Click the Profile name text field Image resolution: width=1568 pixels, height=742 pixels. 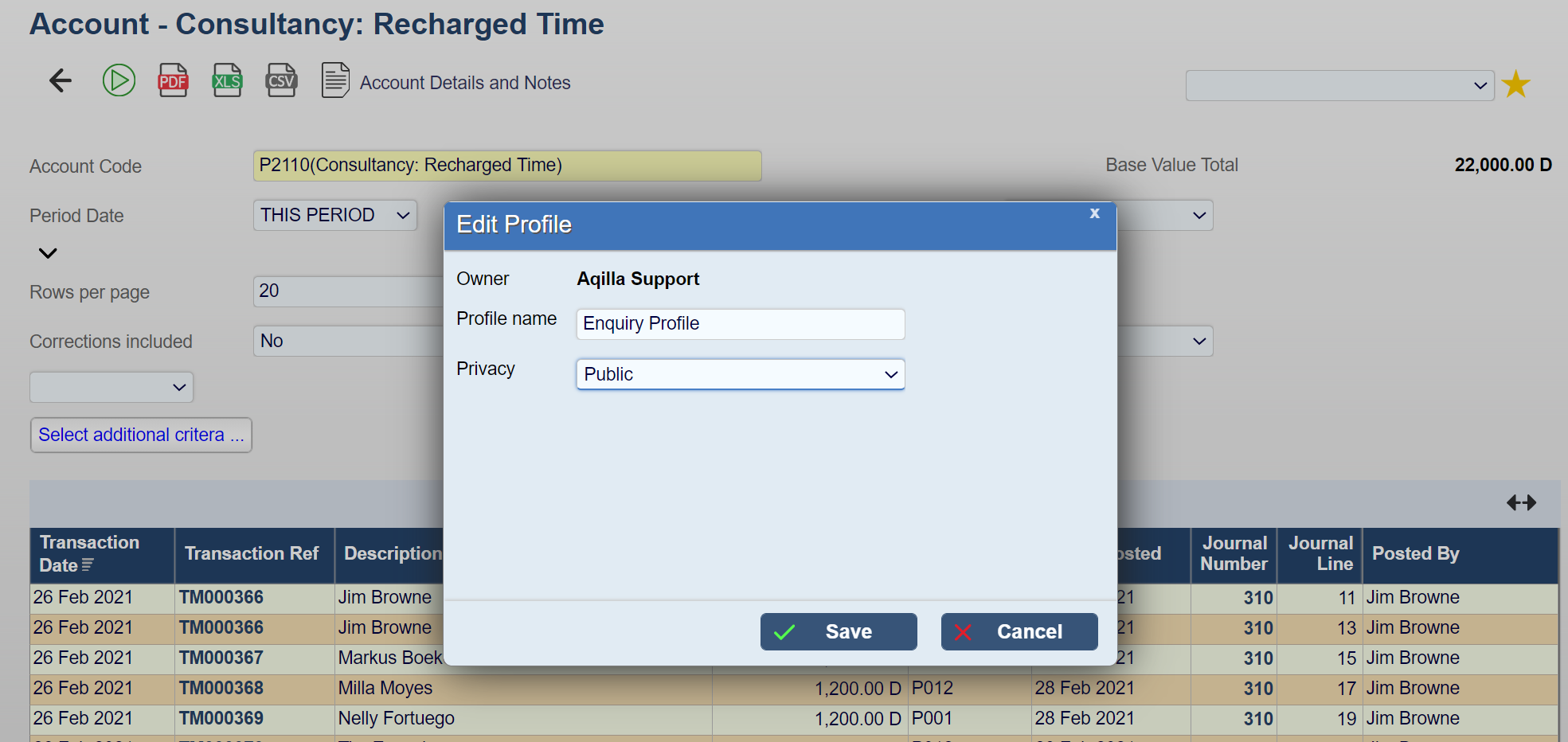(740, 324)
